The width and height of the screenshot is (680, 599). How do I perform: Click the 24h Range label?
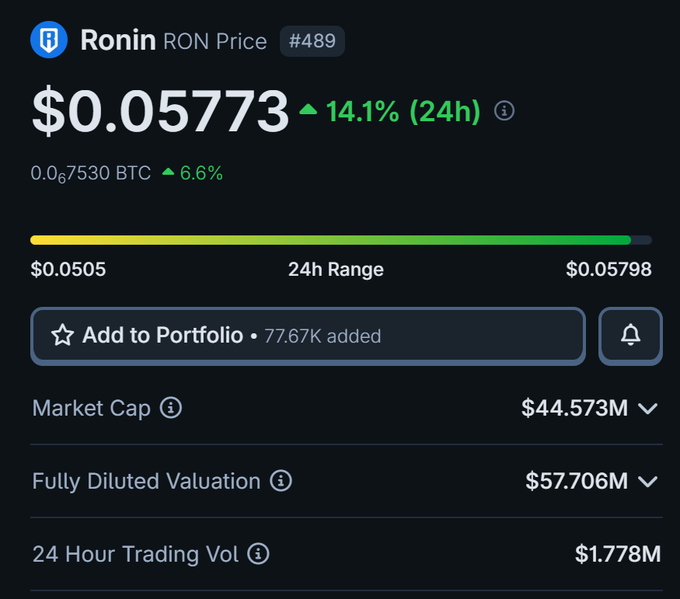336,269
